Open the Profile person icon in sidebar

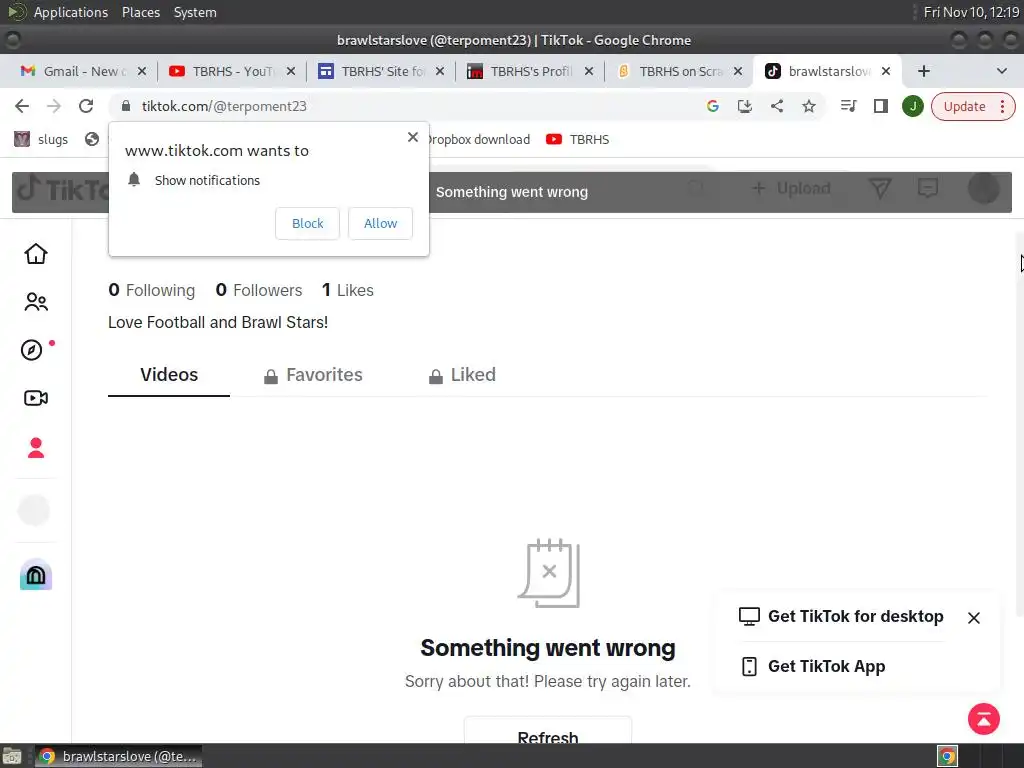tap(36, 447)
